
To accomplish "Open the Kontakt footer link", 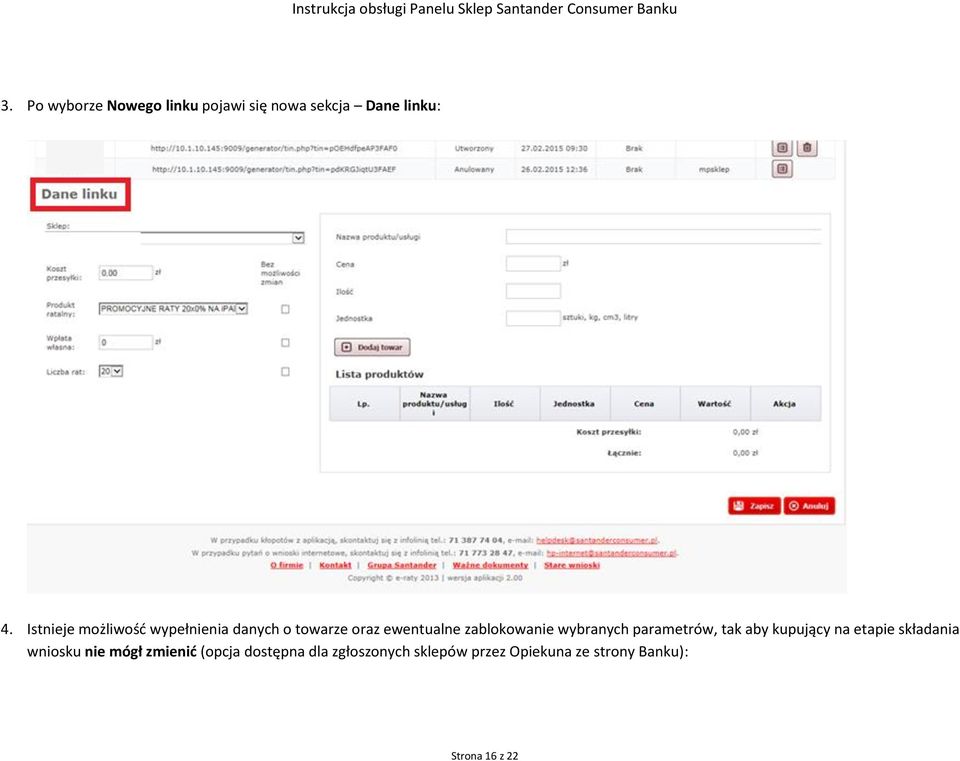I will coord(336,565).
